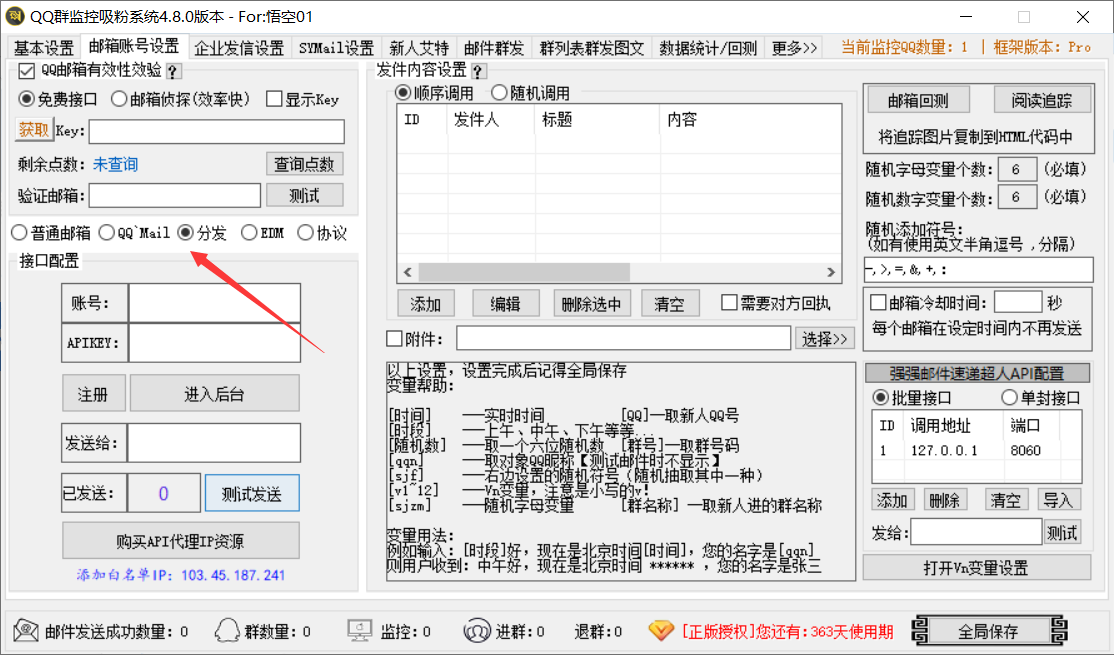Screen dimensions: 1114x655
Task: Select 单封接口 radio option
Action: click(x=1009, y=398)
